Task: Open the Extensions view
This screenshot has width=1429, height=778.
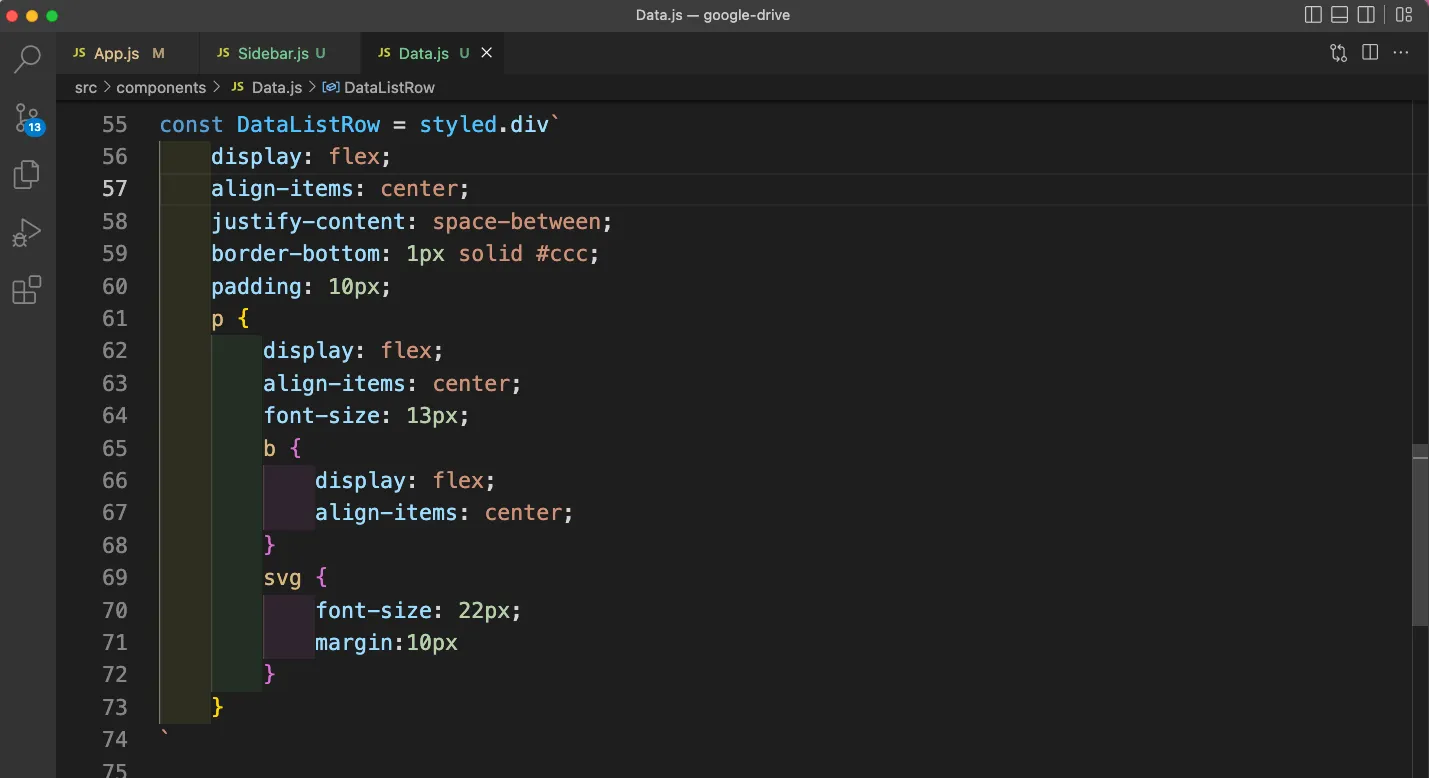Action: click(x=27, y=290)
